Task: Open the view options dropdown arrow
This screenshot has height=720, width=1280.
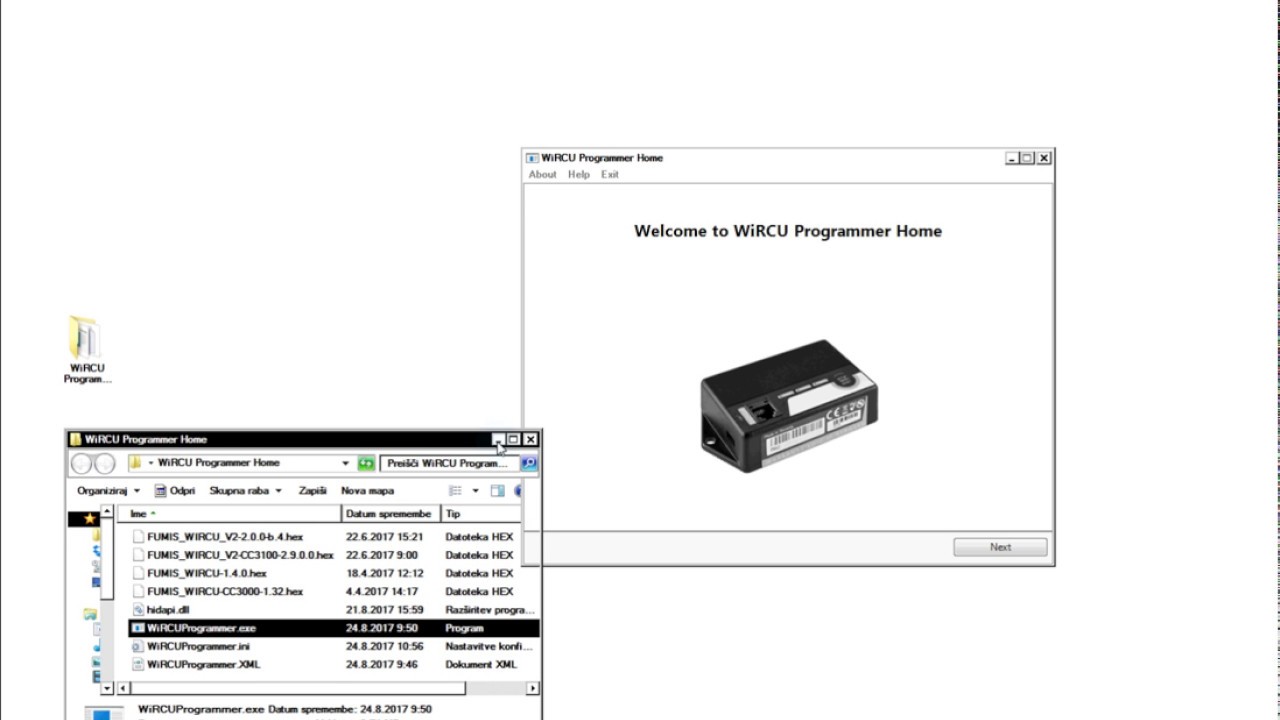Action: pyautogui.click(x=475, y=491)
